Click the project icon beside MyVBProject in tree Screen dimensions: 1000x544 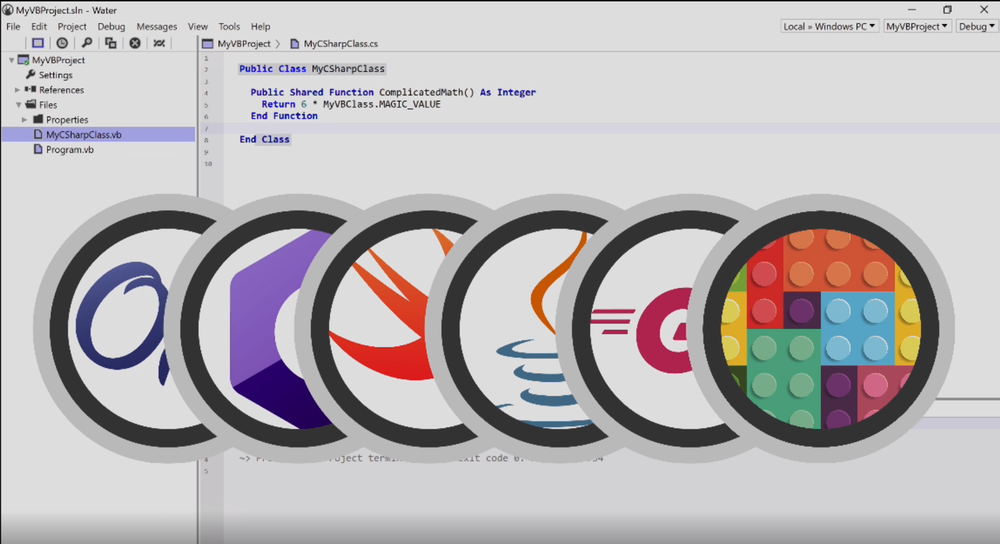(24, 59)
